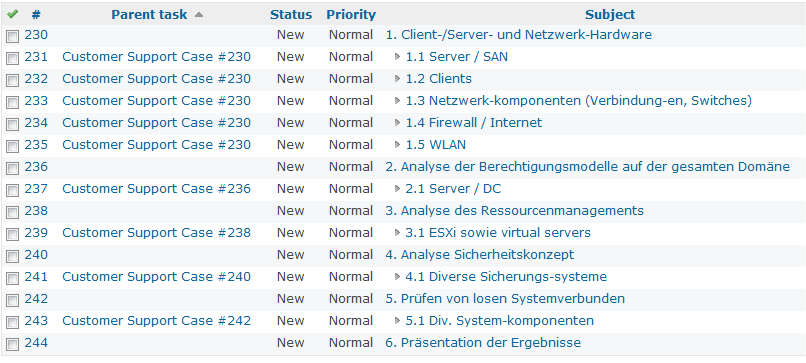Screen dimensions: 806x363
Task: Click the arrow icon before 1.1 Server / SAN
Action: 397,57
